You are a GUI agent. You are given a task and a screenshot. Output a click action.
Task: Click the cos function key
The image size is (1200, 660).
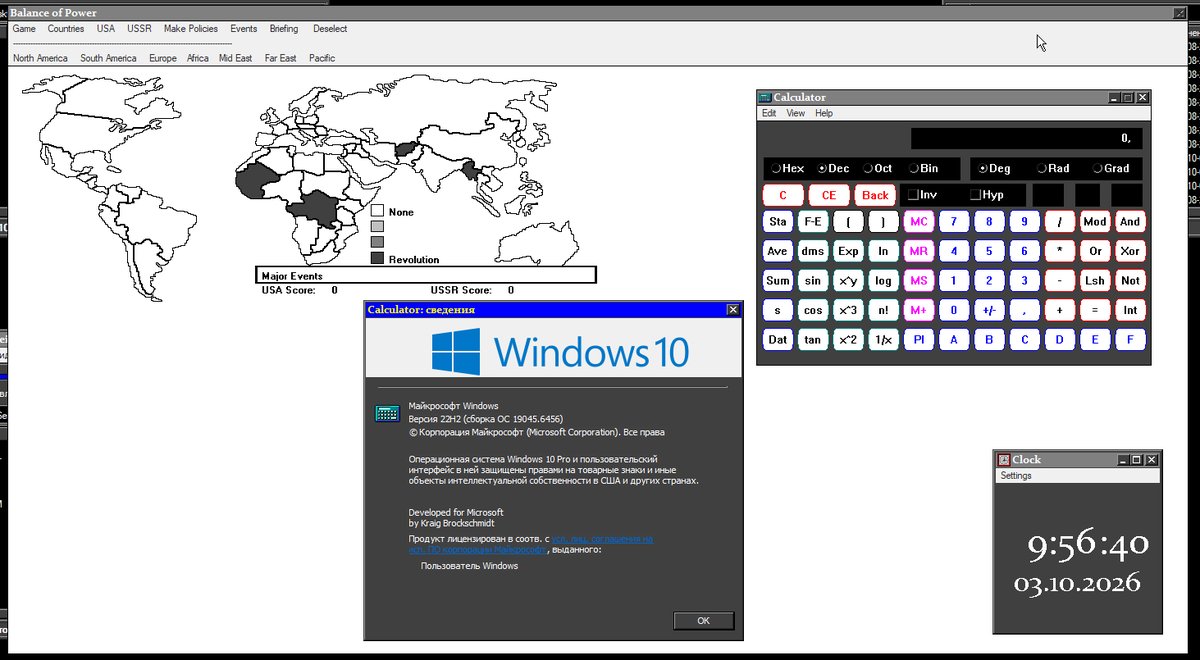tap(813, 310)
